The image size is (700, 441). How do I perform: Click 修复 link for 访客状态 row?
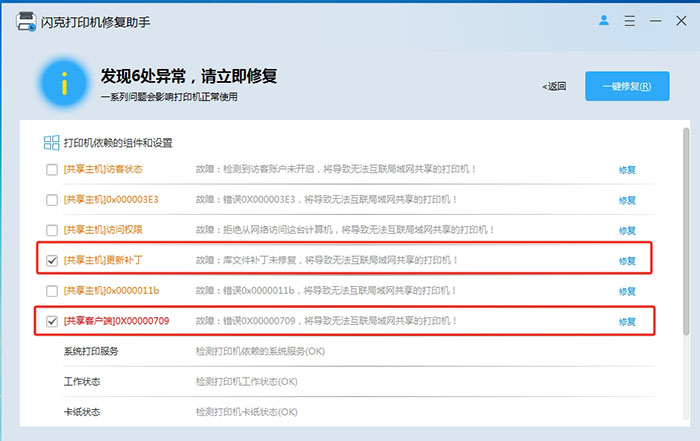pyautogui.click(x=627, y=170)
